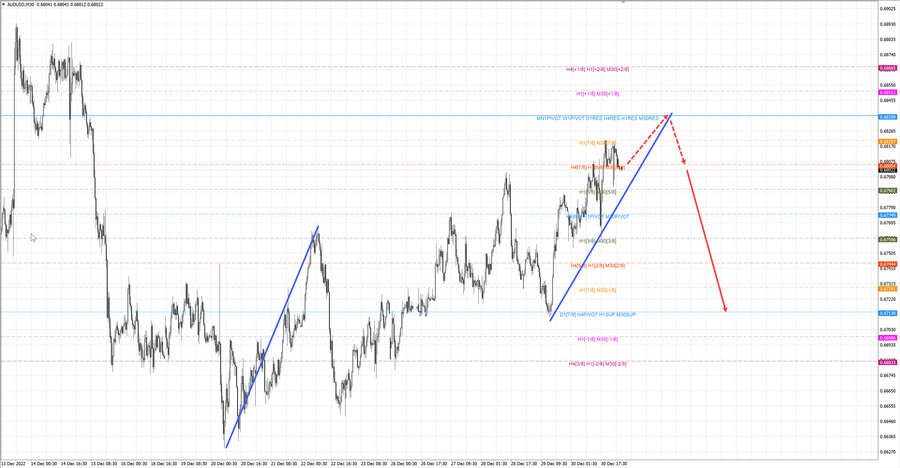
Task: Click the 0.66650 price axis label
Action: (888, 391)
